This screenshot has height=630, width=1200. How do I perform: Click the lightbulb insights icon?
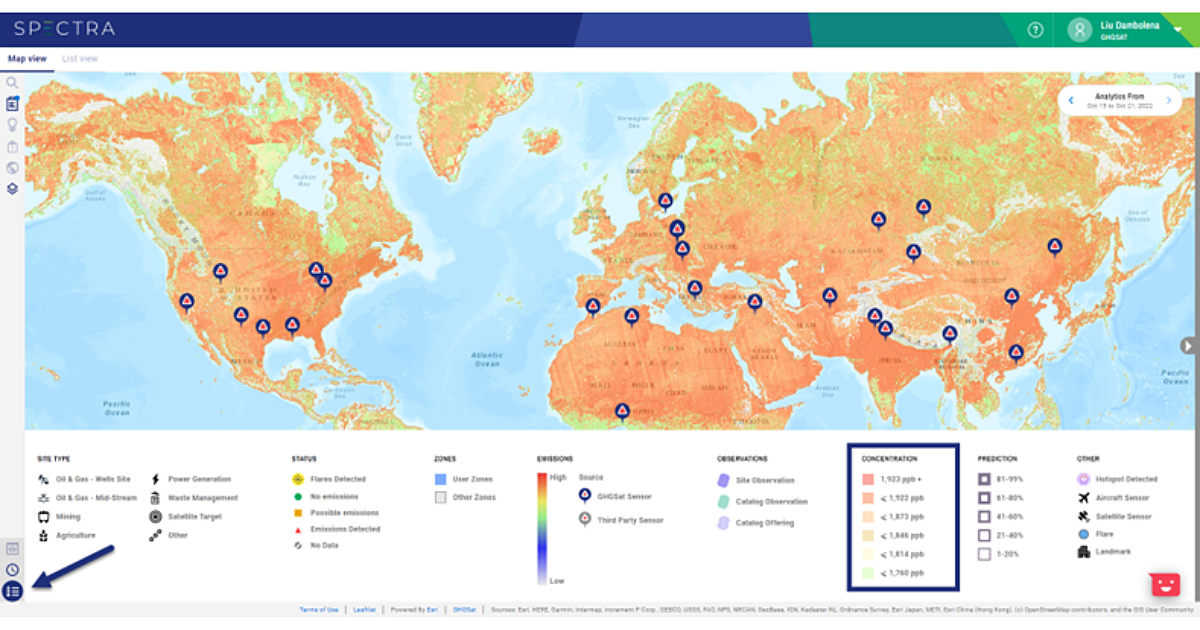click(12, 125)
